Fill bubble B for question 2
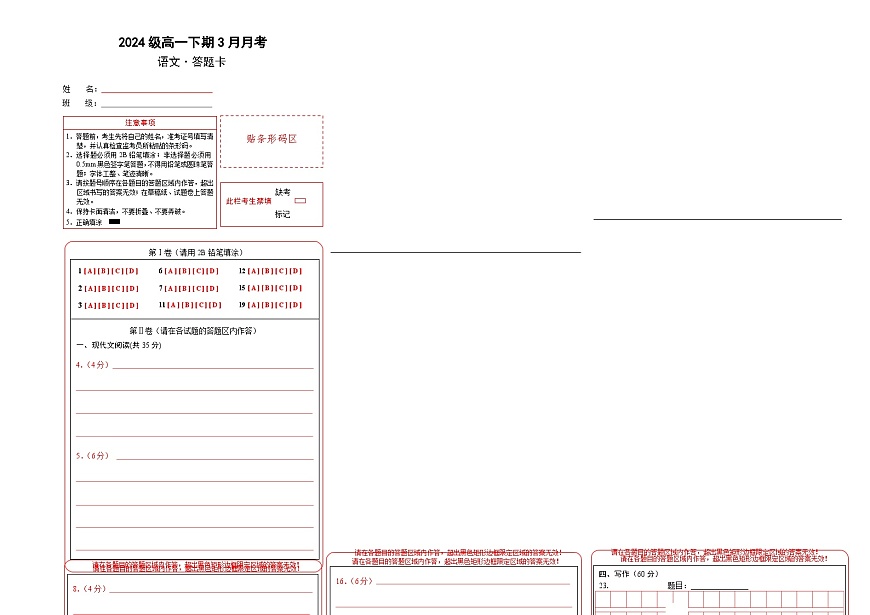The width and height of the screenshot is (870, 615). click(104, 288)
